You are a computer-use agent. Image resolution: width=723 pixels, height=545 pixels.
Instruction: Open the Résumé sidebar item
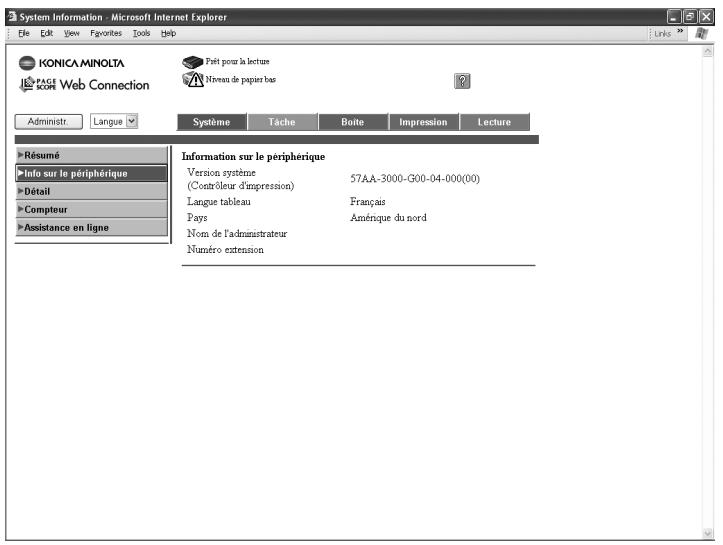tap(92, 155)
